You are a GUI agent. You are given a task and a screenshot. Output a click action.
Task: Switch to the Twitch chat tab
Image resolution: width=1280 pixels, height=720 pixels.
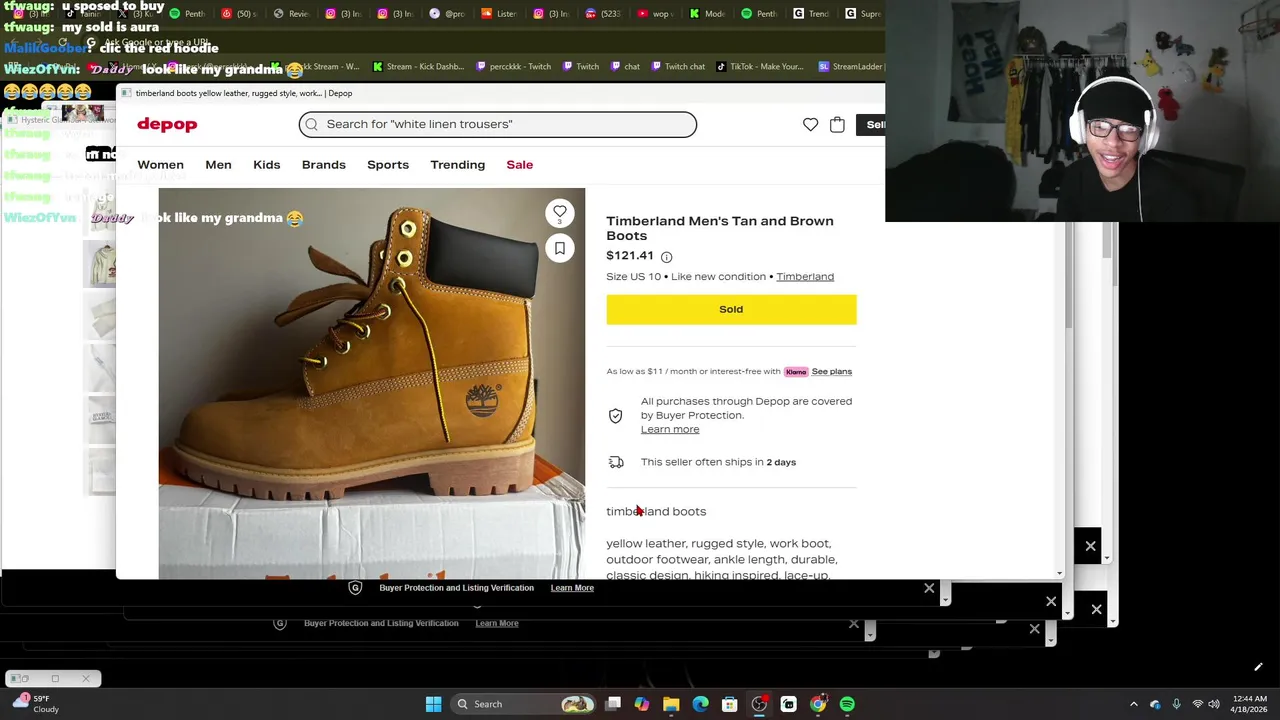tap(678, 67)
